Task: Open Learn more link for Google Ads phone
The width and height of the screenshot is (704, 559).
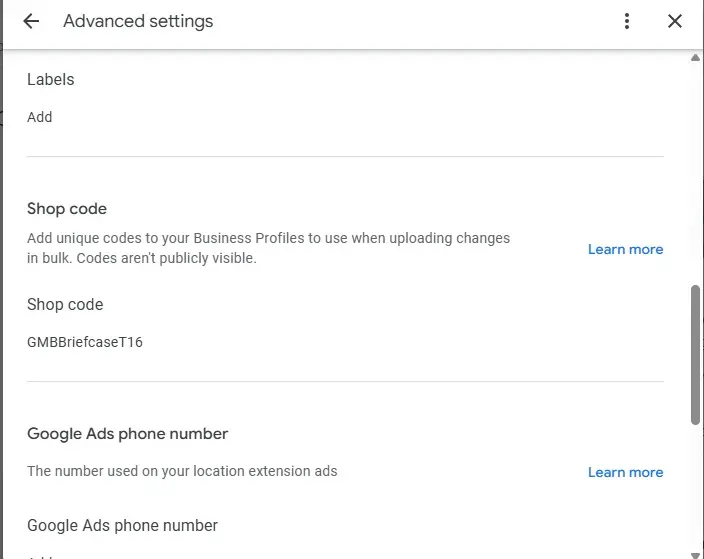Action: [x=625, y=472]
